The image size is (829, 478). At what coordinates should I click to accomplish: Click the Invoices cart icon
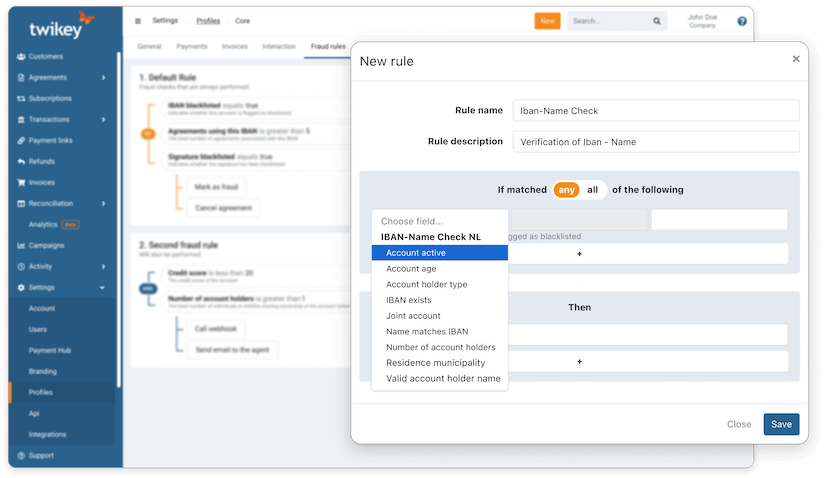(x=21, y=182)
